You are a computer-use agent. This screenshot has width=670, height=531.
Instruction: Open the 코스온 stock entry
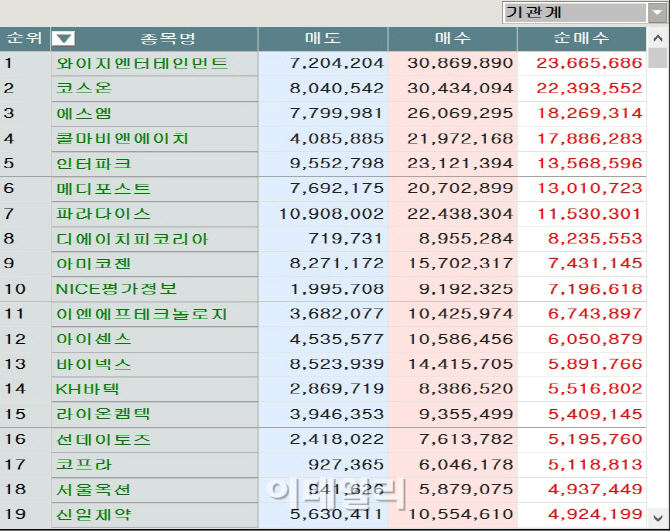[x=84, y=88]
